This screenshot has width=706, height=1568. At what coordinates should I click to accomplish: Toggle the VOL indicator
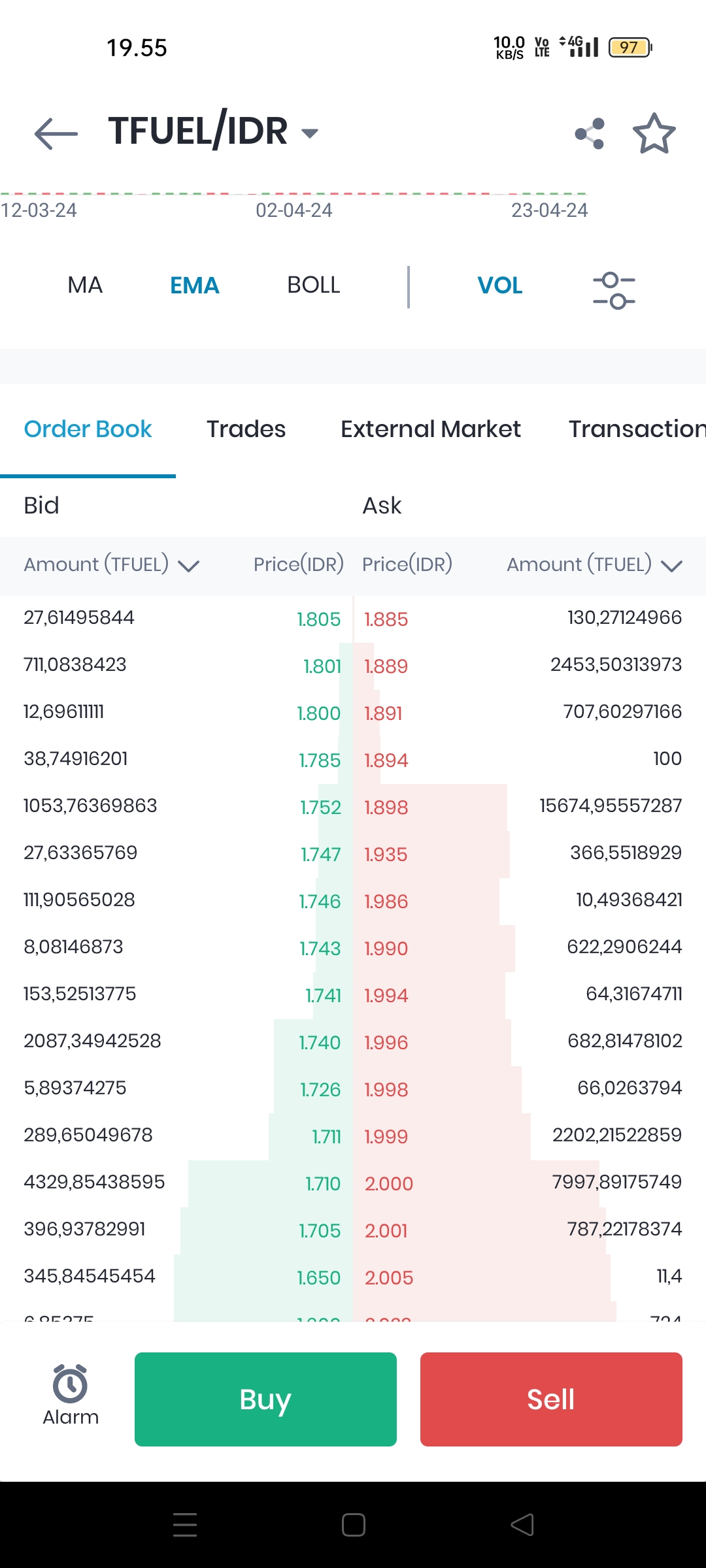pyautogui.click(x=500, y=286)
